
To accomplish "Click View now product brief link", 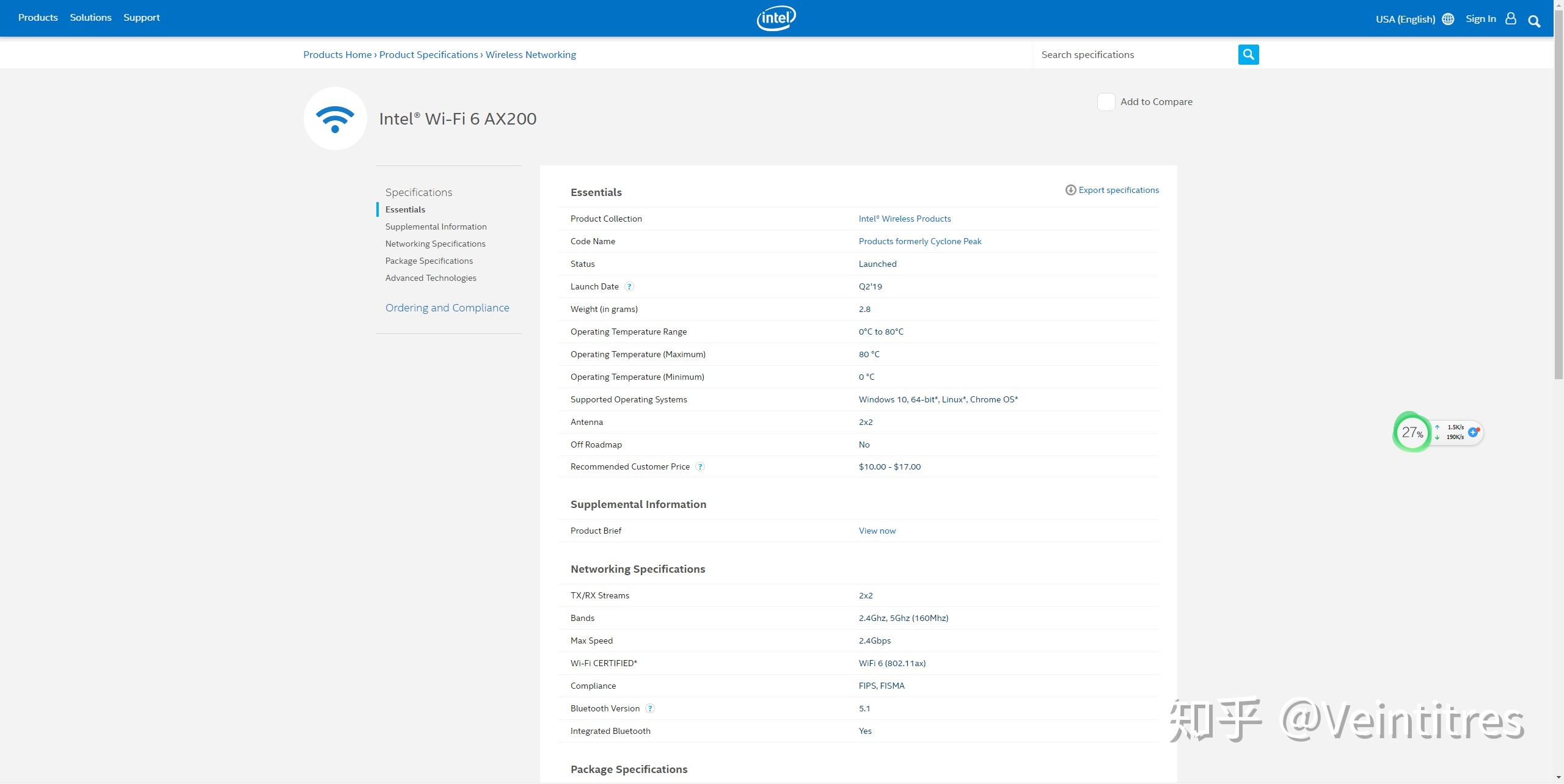I will pyautogui.click(x=877, y=531).
